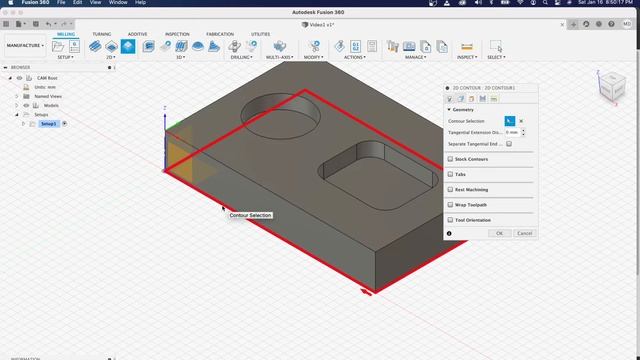The image size is (640, 360).
Task: Select the 3D Pocket Clearing icon
Action: [165, 46]
